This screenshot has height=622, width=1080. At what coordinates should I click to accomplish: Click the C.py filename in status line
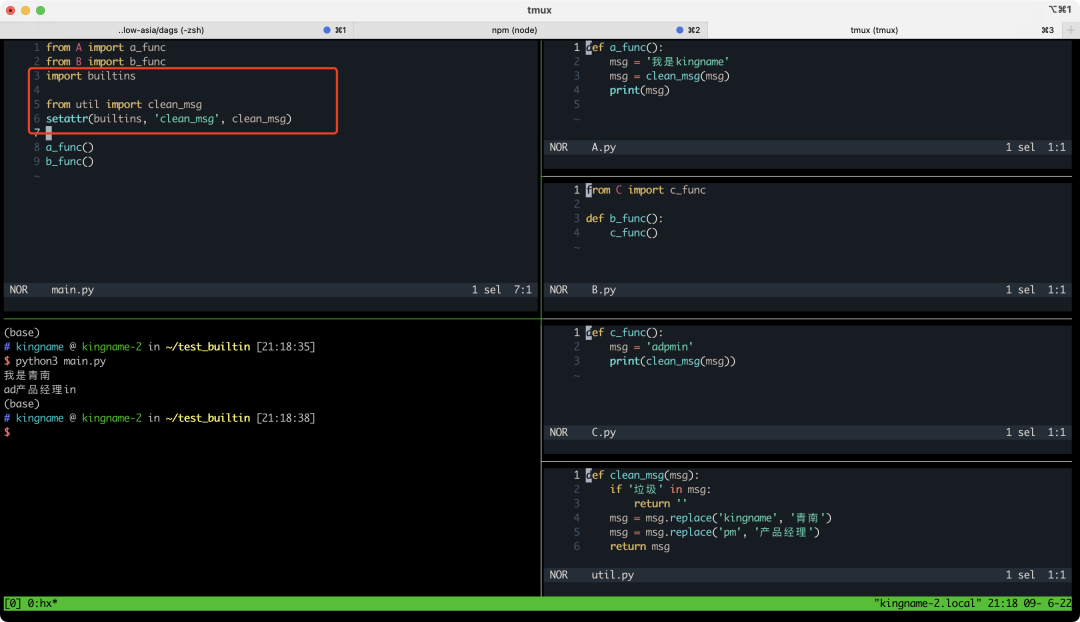click(x=604, y=433)
